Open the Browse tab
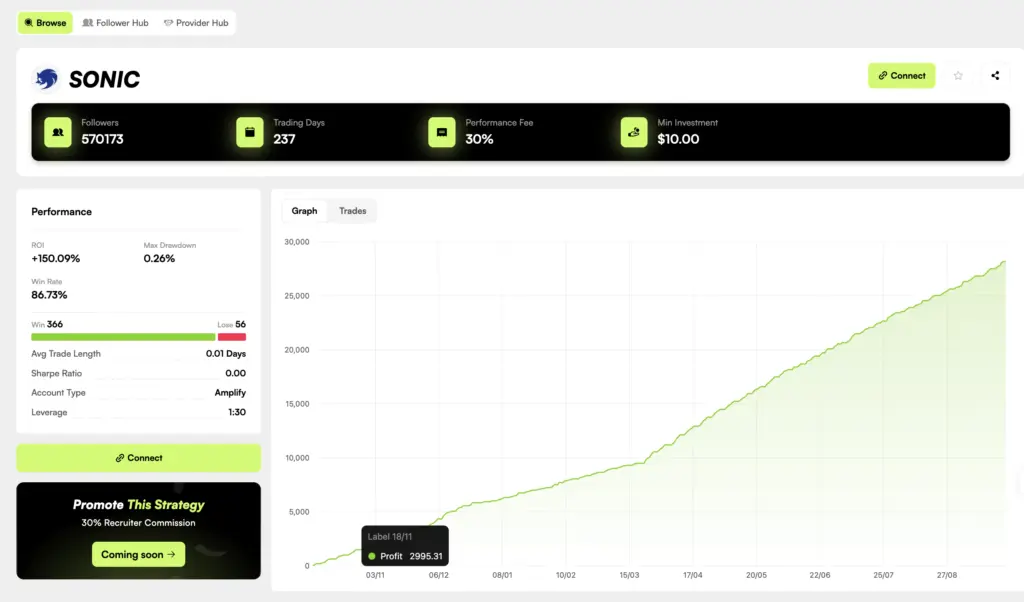 pos(45,23)
